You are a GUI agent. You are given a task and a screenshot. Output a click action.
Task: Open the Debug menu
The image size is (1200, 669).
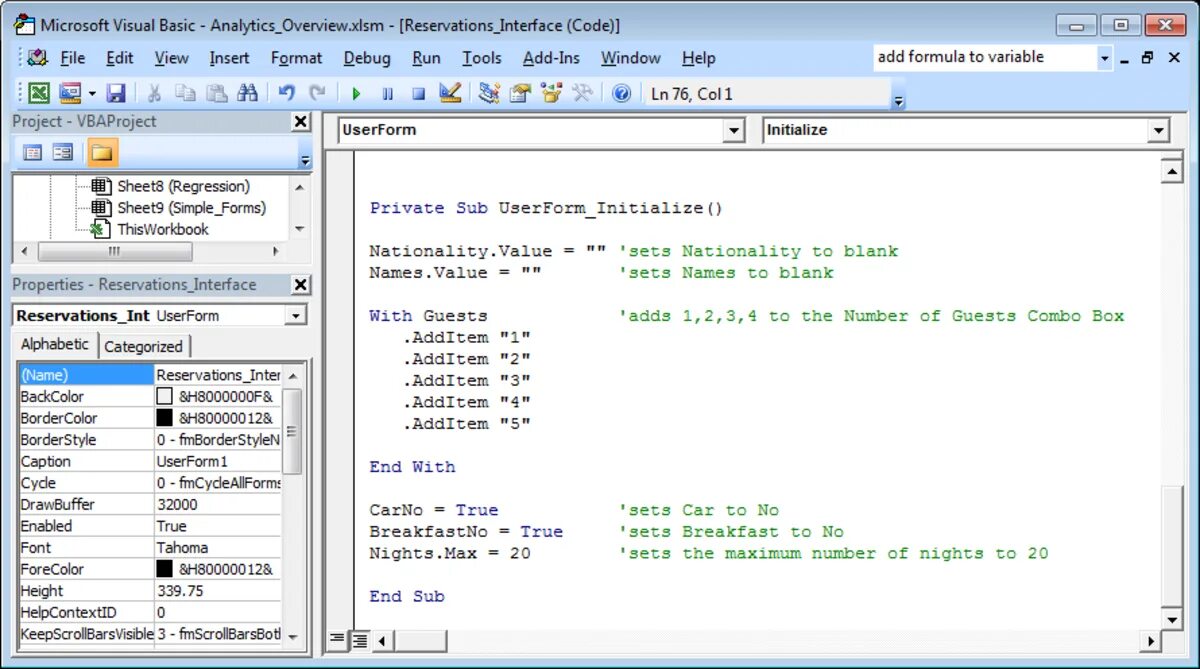pos(367,58)
